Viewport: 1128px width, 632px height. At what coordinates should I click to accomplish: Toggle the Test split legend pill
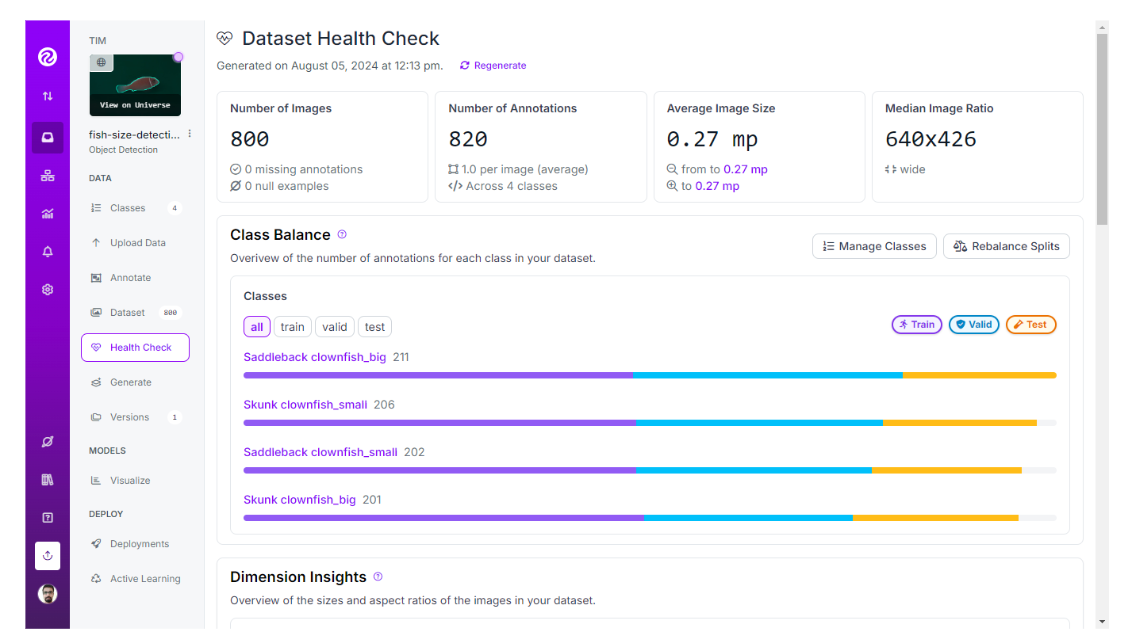(1030, 325)
